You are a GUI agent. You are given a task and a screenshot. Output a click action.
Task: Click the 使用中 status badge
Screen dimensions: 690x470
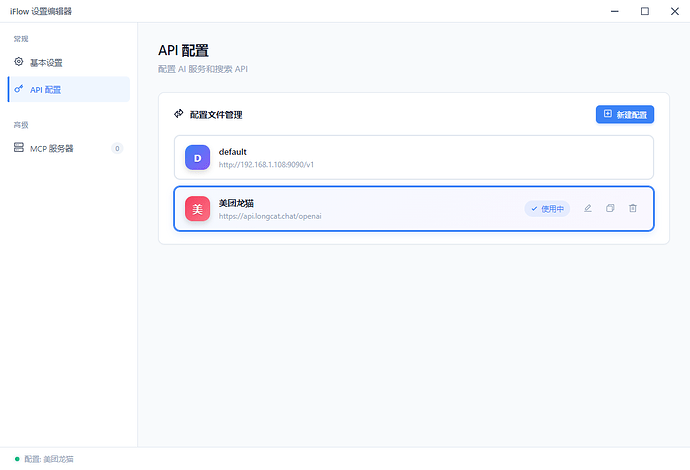(547, 208)
